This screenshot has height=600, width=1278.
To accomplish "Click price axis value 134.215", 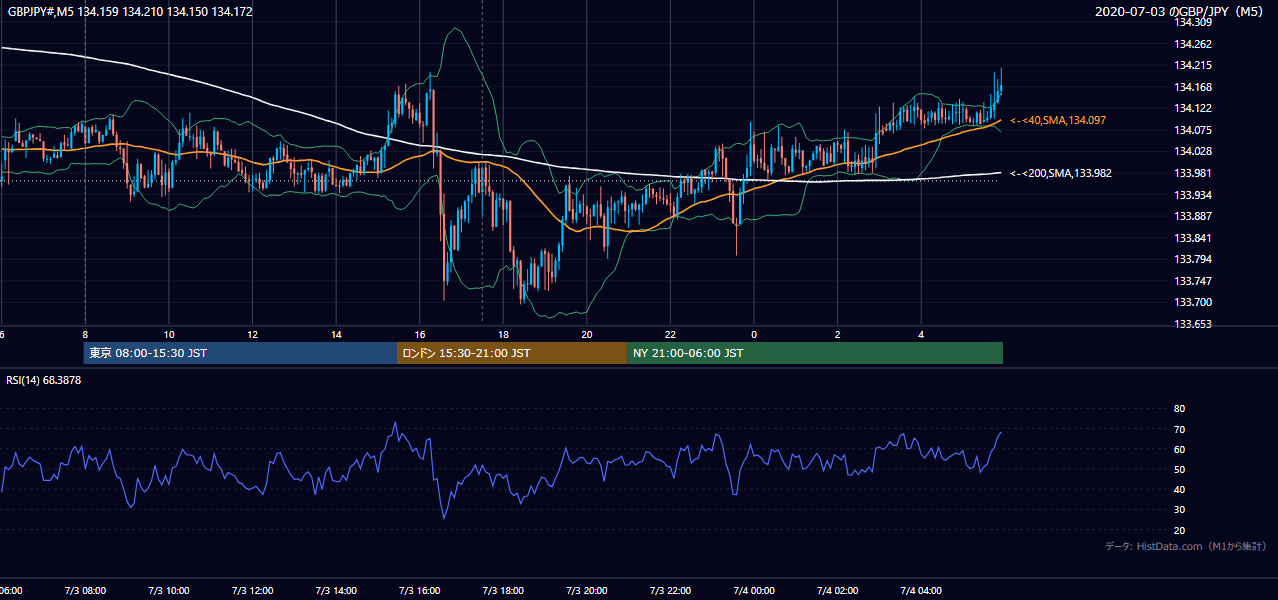I will [x=1192, y=65].
